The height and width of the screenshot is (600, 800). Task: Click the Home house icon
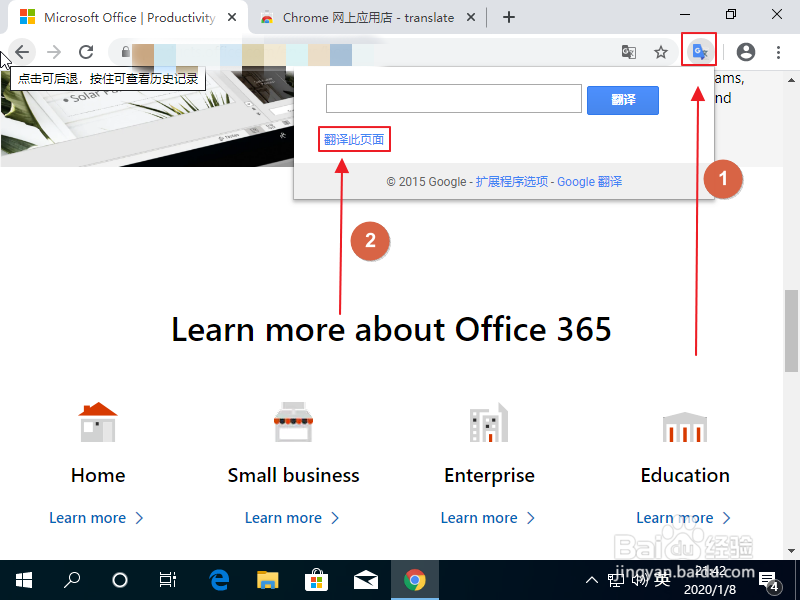pyautogui.click(x=98, y=422)
